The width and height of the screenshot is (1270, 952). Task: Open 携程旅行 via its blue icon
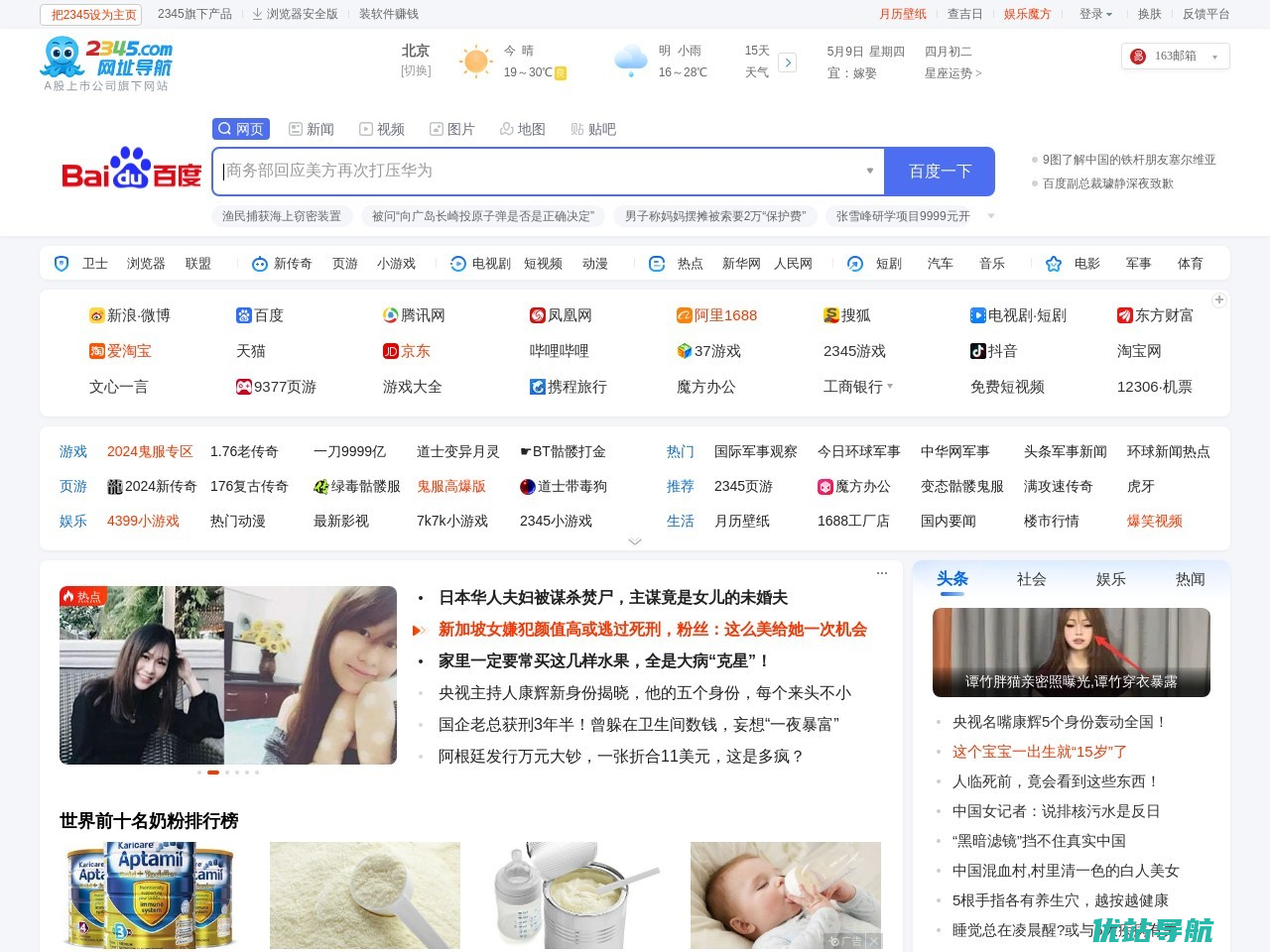point(538,387)
